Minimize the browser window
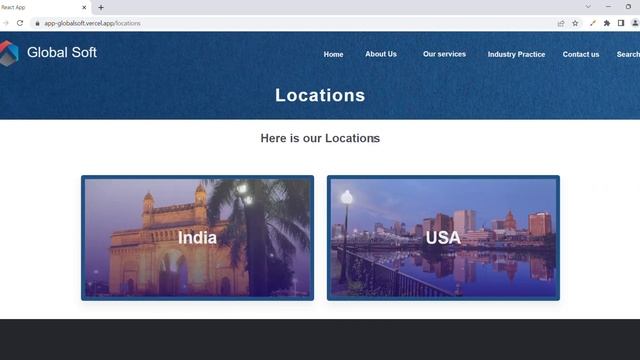Screen dimensions: 640x360 click(608, 7)
